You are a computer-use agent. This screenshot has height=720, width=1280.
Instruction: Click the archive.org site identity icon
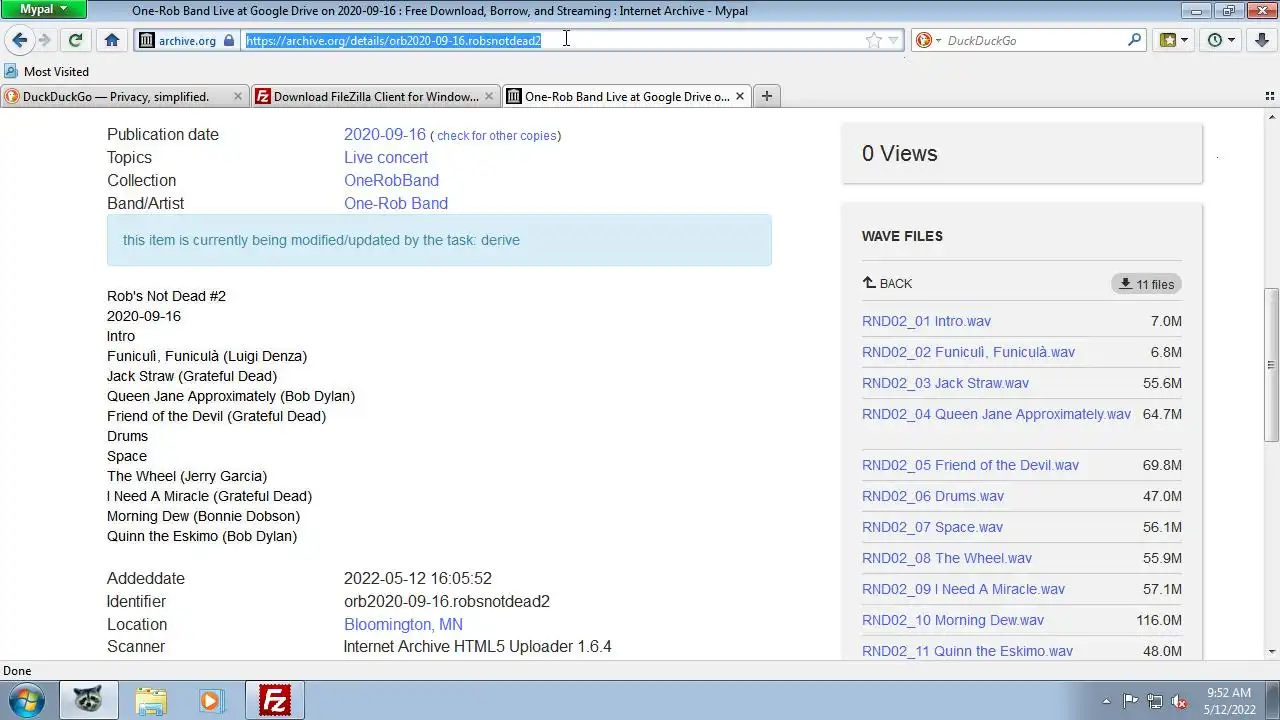coord(147,41)
